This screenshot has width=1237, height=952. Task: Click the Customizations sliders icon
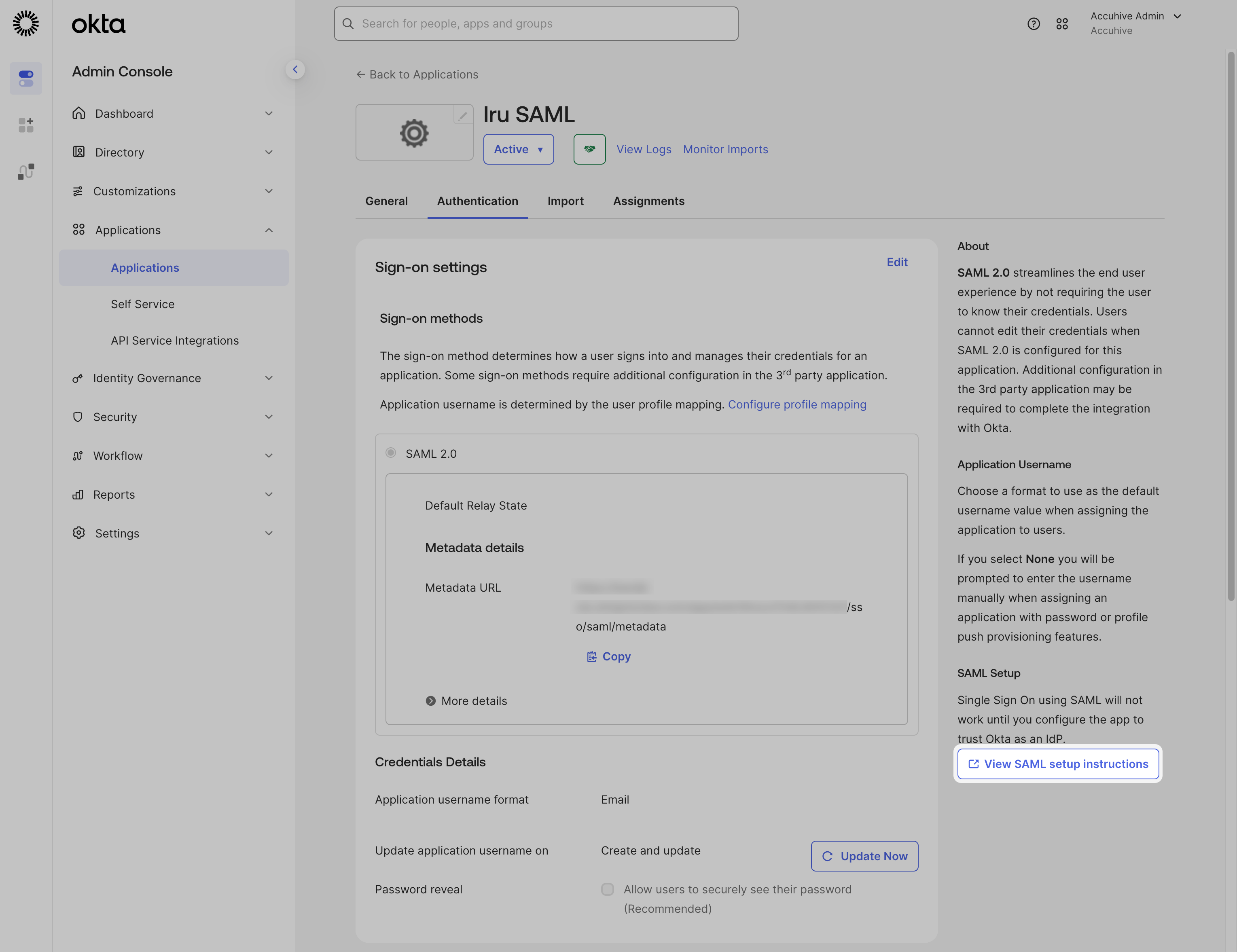click(78, 191)
